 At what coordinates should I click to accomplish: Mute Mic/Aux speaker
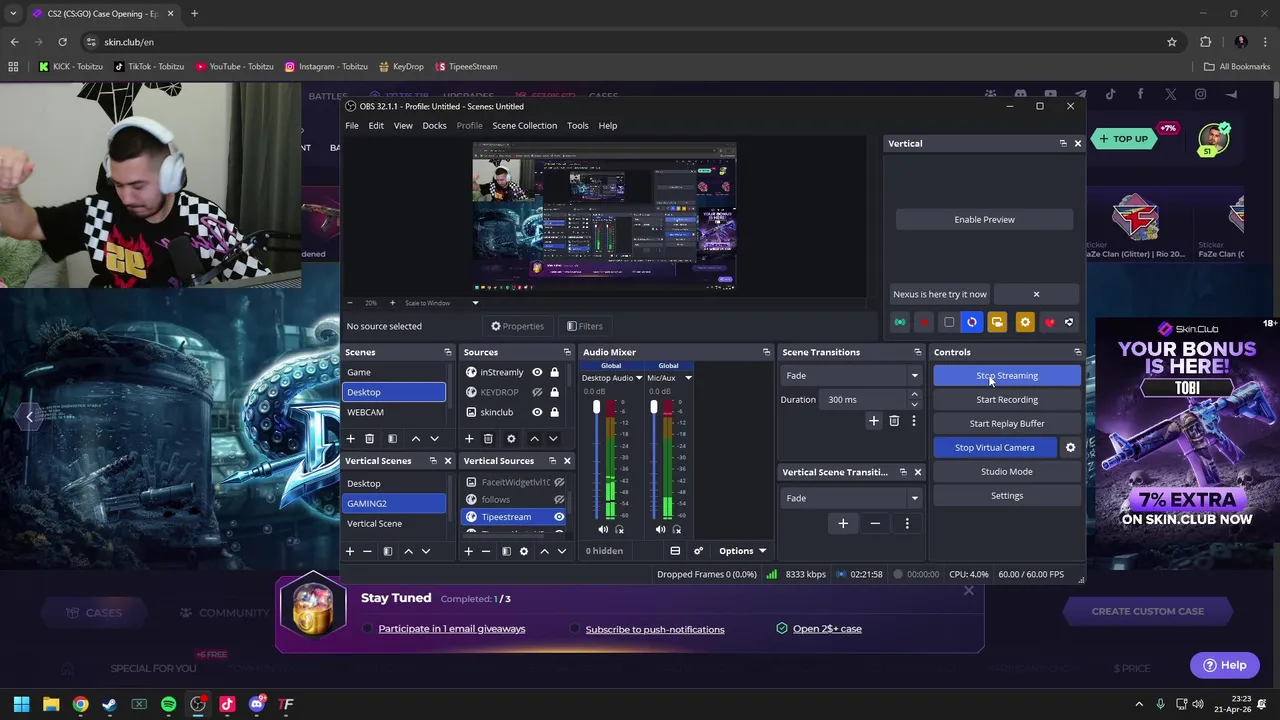click(x=660, y=529)
